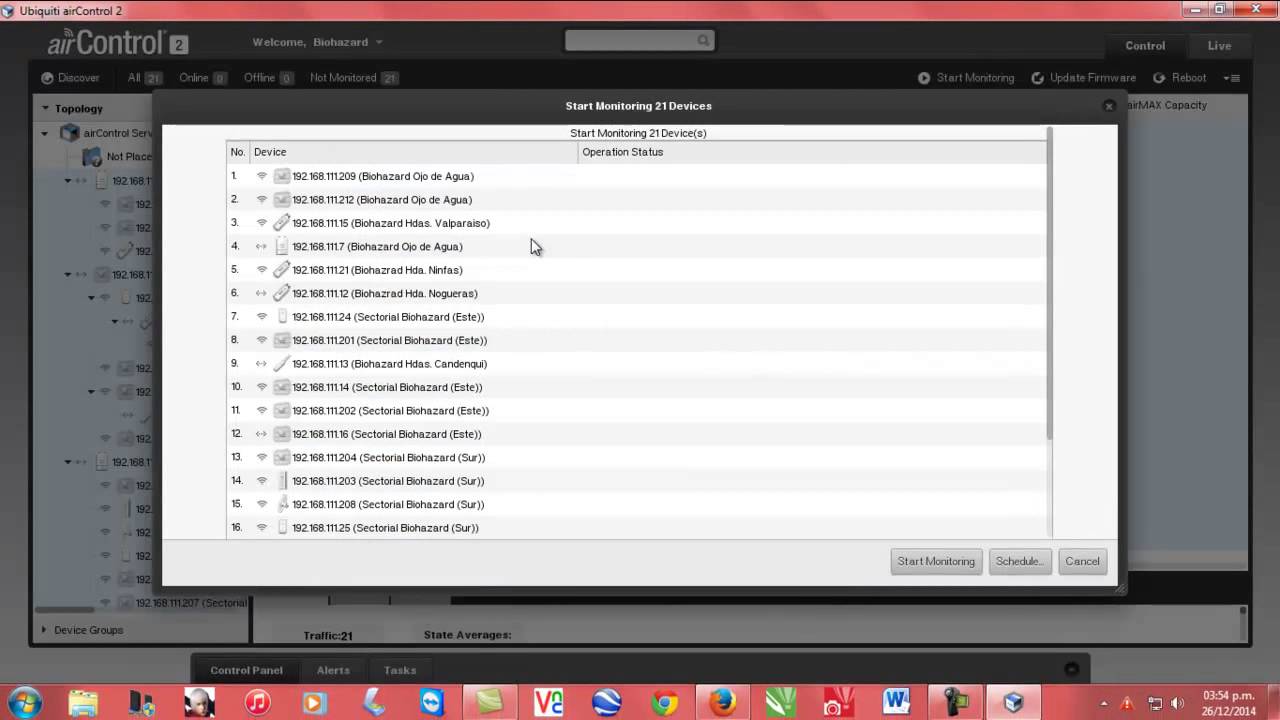Cancel the Start Monitoring dialog

click(x=1082, y=561)
